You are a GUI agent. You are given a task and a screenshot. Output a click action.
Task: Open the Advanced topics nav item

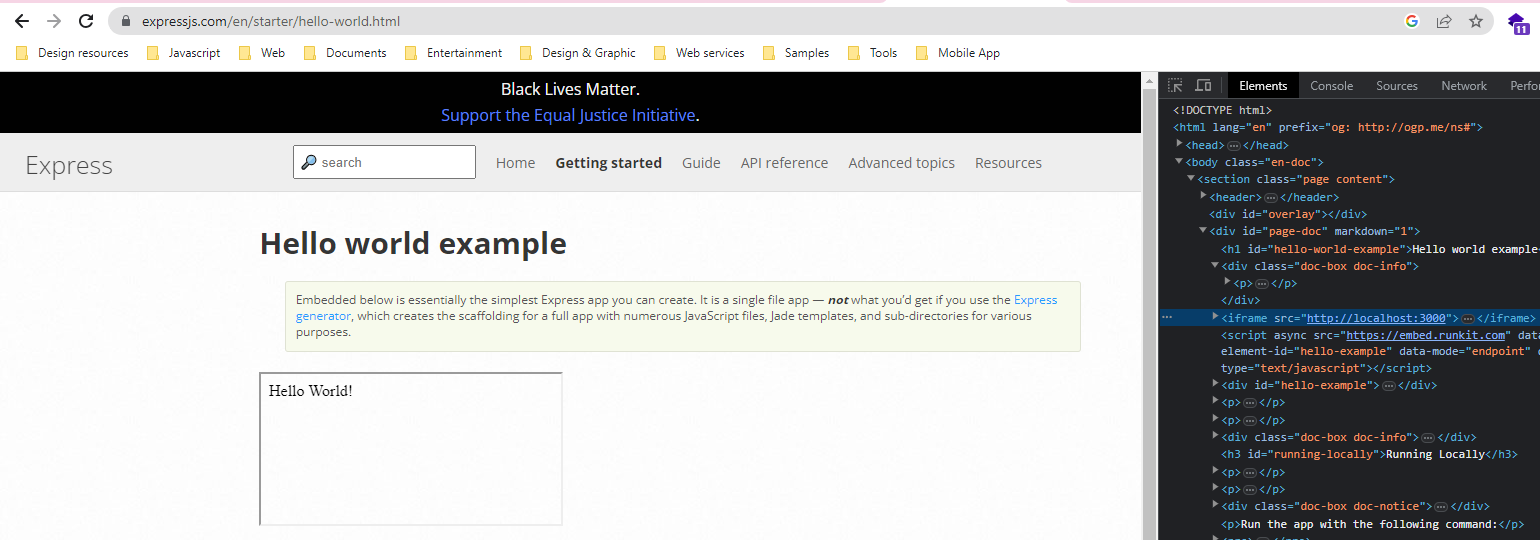tap(901, 163)
